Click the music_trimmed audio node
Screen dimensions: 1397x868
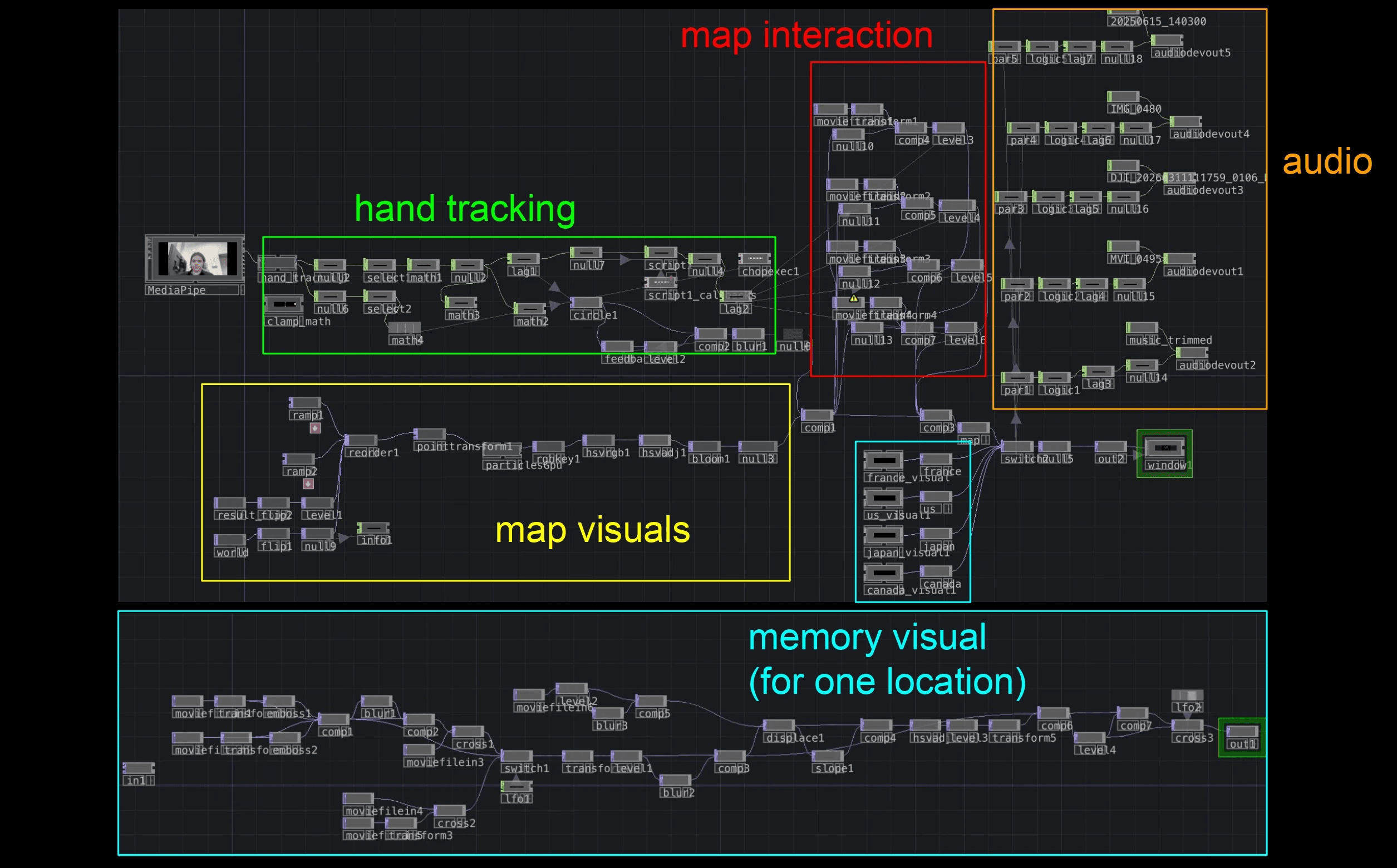click(x=1142, y=328)
